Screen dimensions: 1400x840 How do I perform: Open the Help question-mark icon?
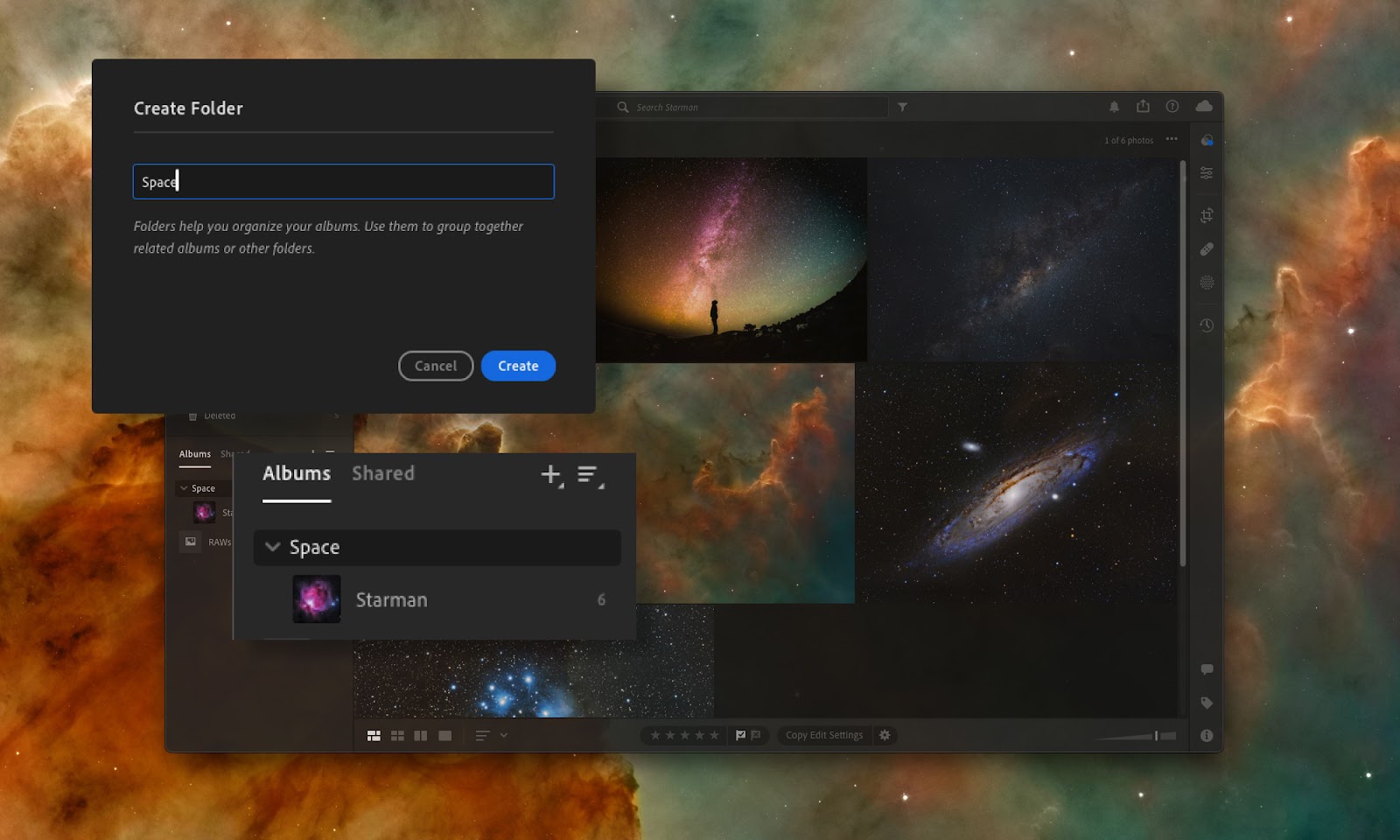[1172, 106]
